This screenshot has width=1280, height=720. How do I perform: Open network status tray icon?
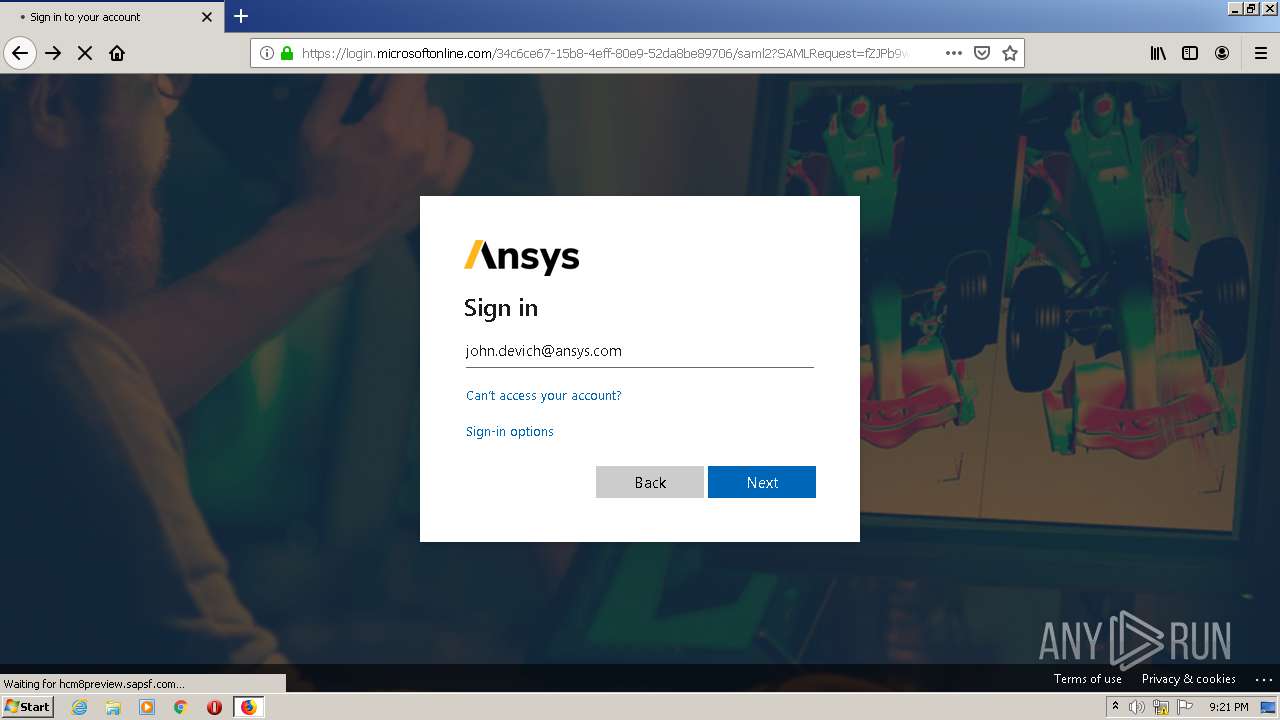point(1161,707)
